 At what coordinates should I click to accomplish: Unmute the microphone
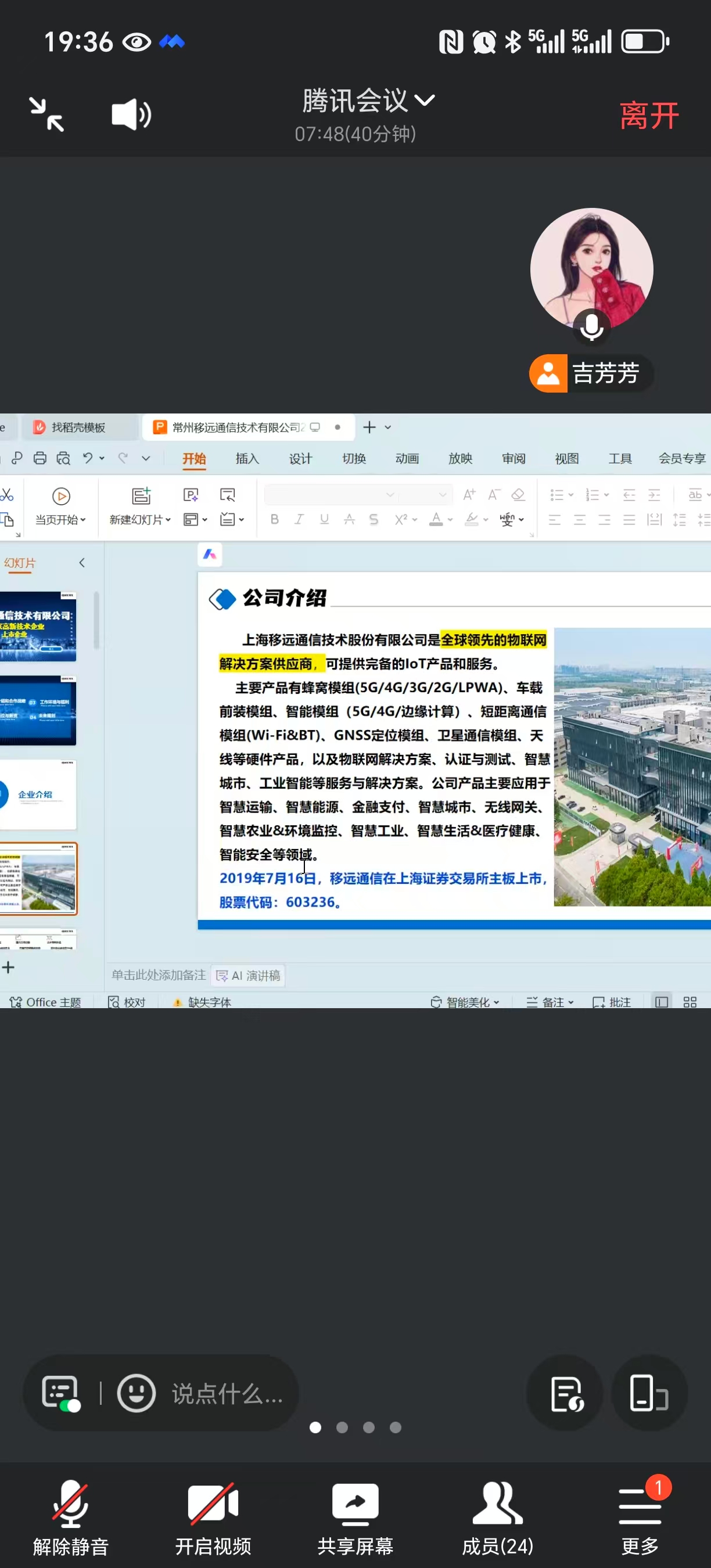[71, 1517]
